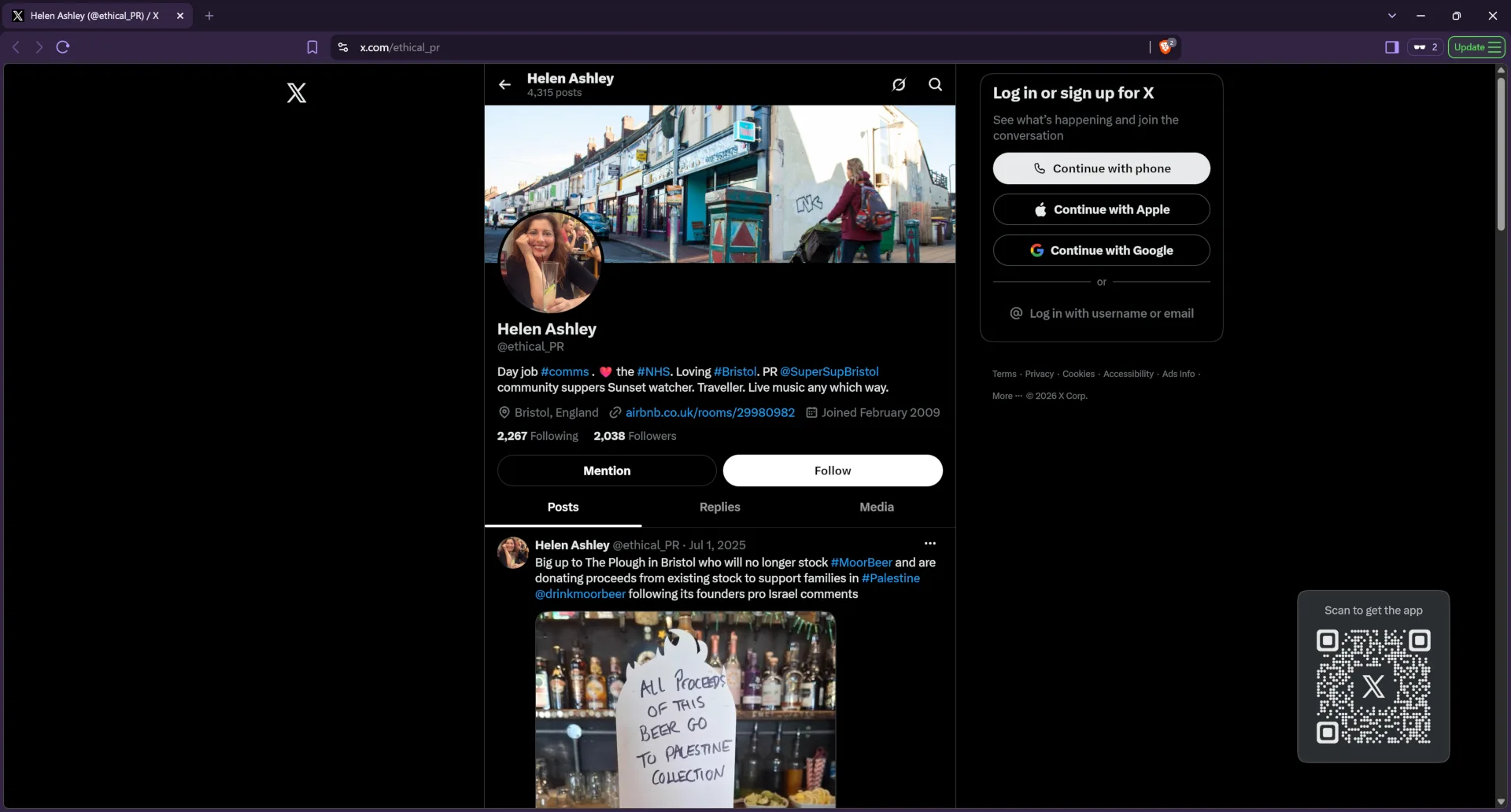Click the 4,315 posts count text

[x=554, y=93]
